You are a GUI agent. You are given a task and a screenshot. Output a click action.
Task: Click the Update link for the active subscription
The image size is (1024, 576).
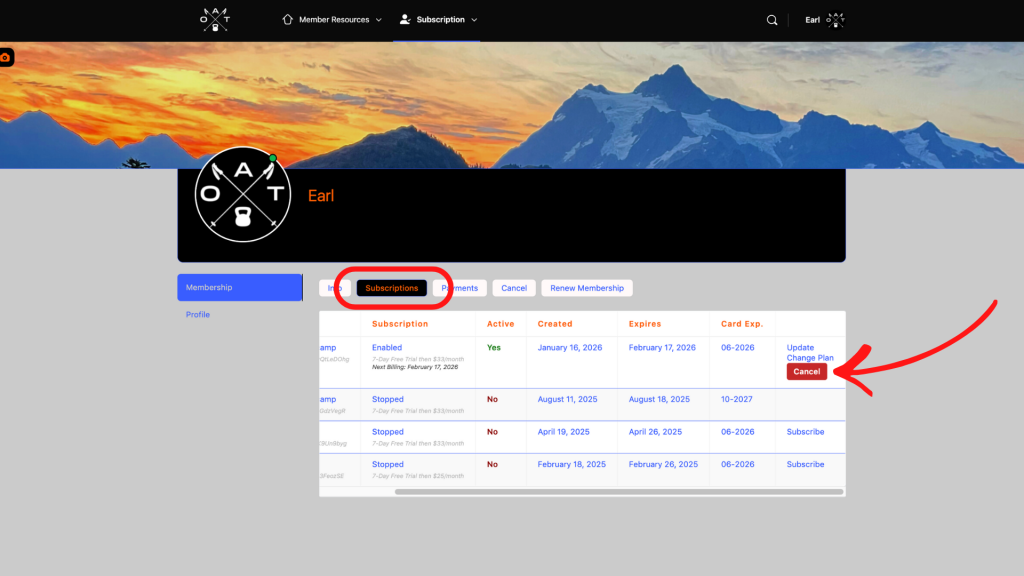click(x=800, y=348)
